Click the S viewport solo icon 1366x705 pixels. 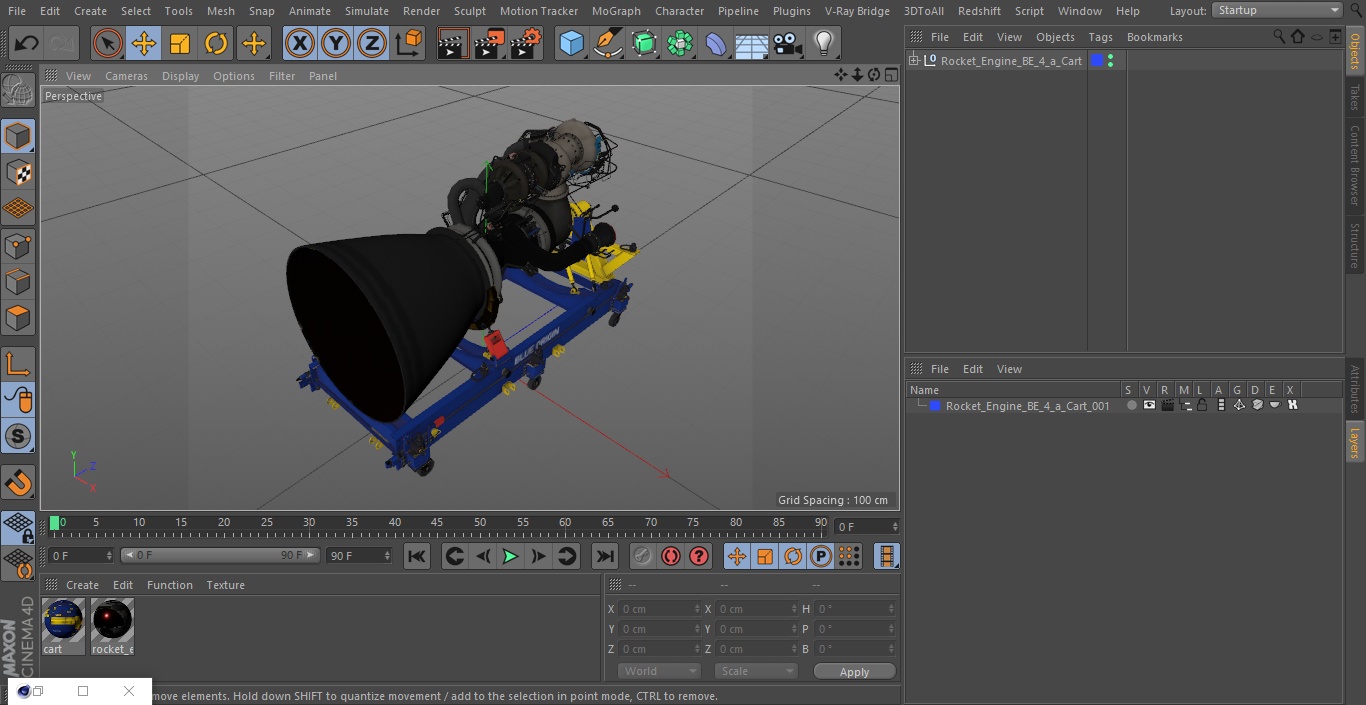tap(18, 436)
